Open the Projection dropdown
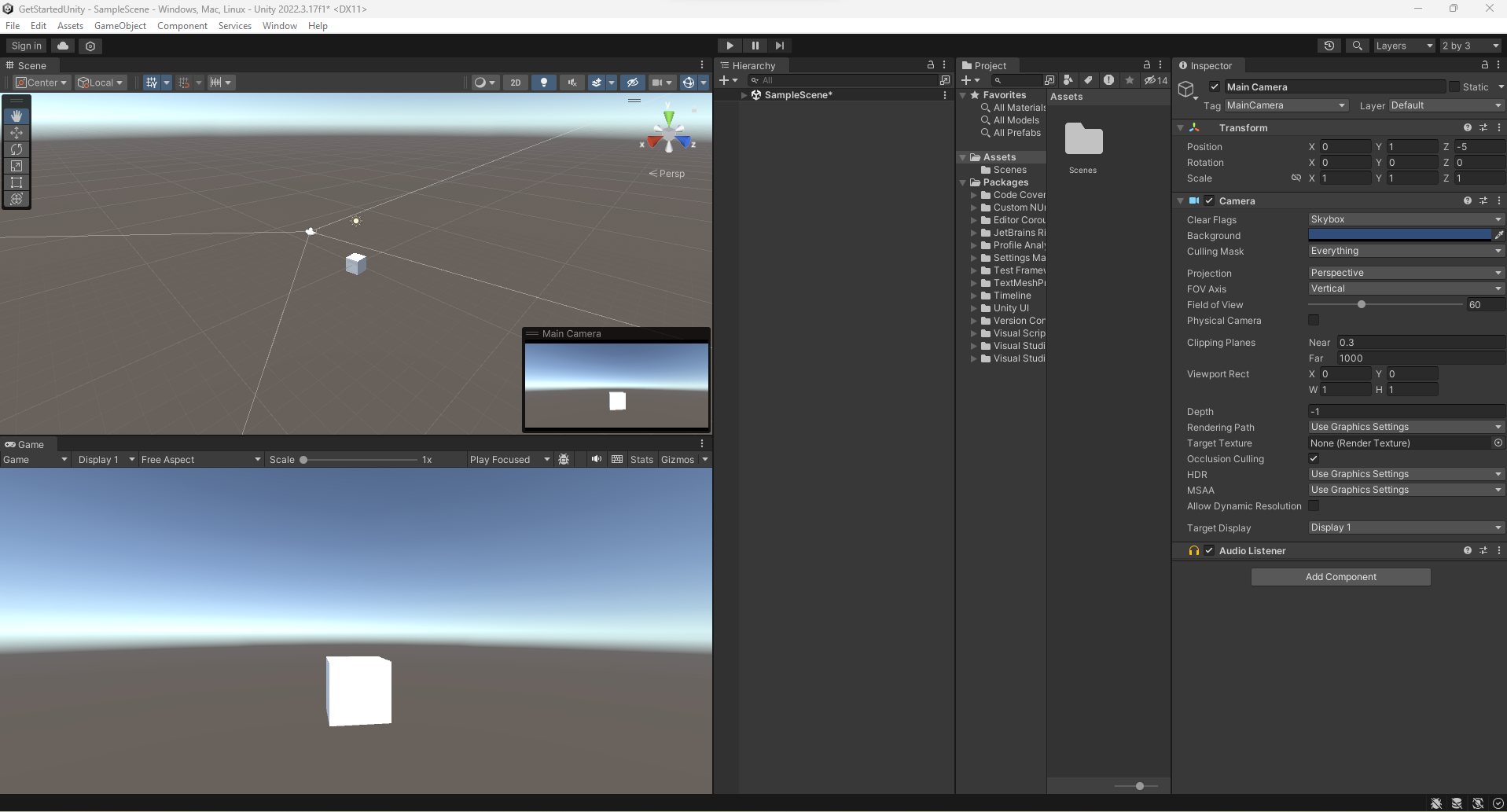The width and height of the screenshot is (1507, 812). [x=1406, y=273]
